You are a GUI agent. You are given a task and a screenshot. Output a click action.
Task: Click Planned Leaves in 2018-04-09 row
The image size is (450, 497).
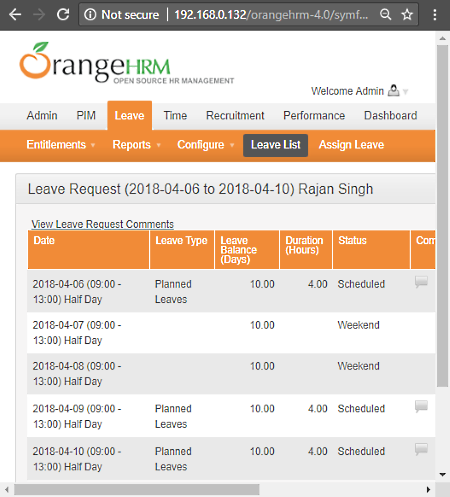tap(173, 416)
